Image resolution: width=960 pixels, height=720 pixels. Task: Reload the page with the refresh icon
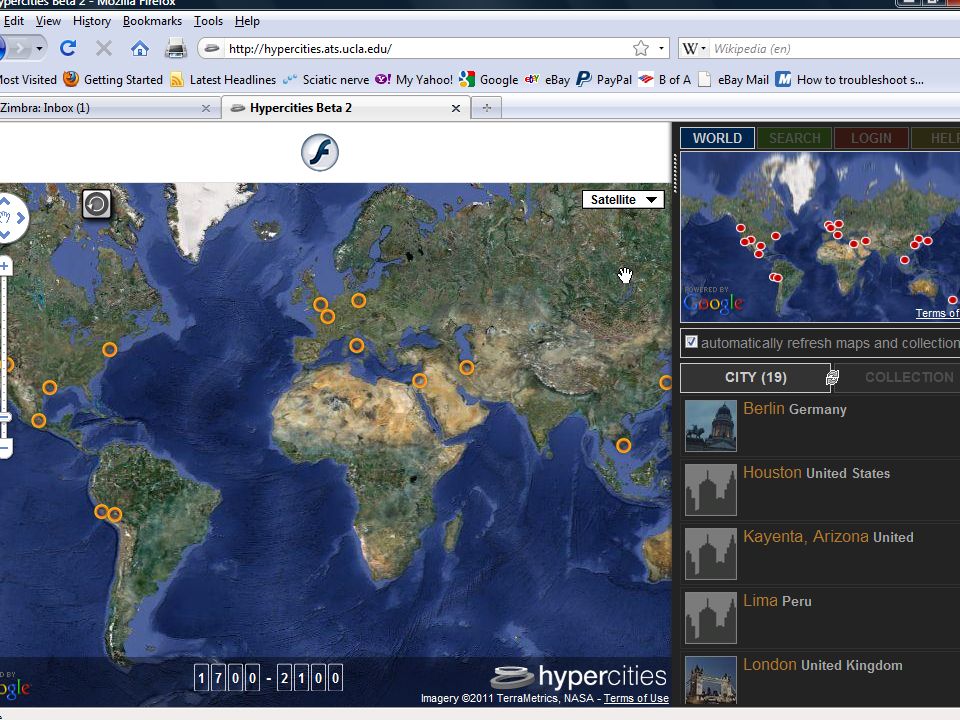(x=68, y=48)
